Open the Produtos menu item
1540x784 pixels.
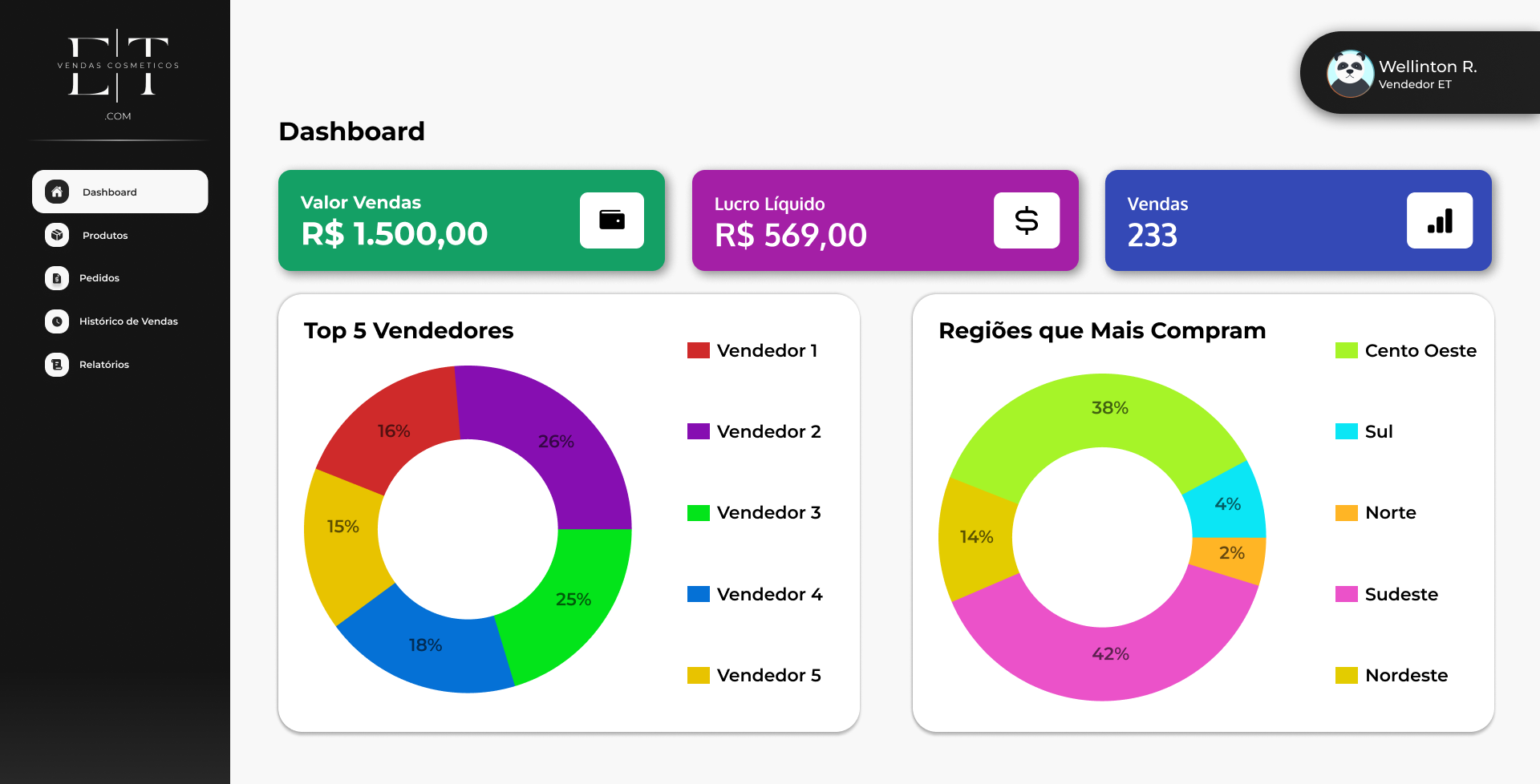[105, 236]
